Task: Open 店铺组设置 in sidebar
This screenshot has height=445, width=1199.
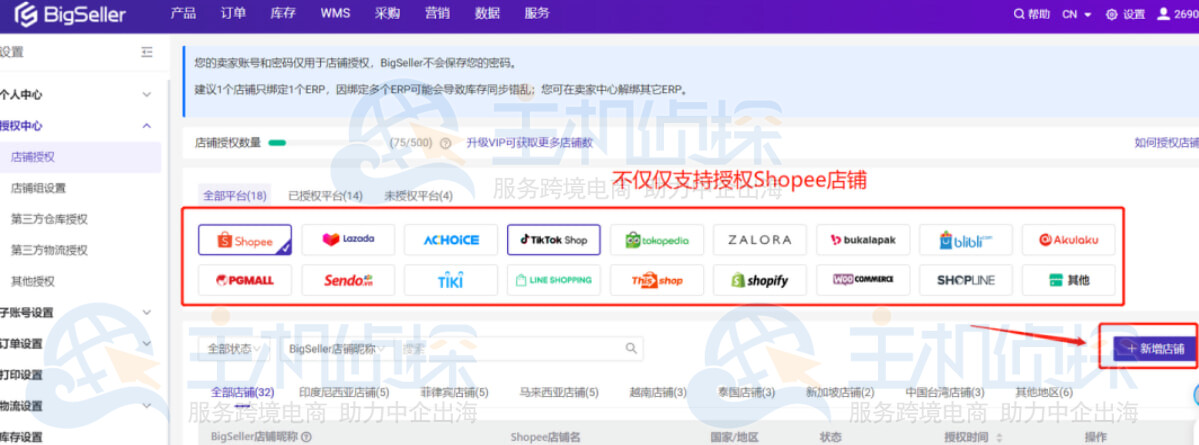Action: coord(38,188)
